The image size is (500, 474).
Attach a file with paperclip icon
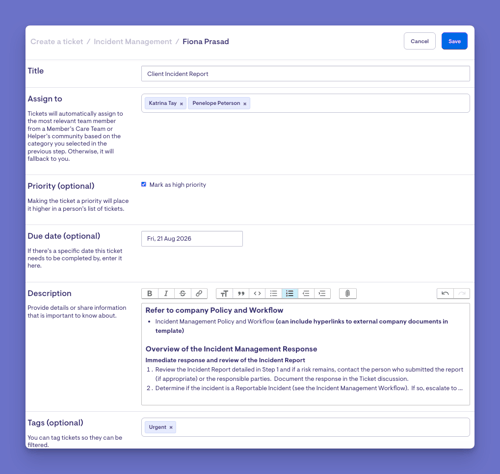click(x=348, y=293)
